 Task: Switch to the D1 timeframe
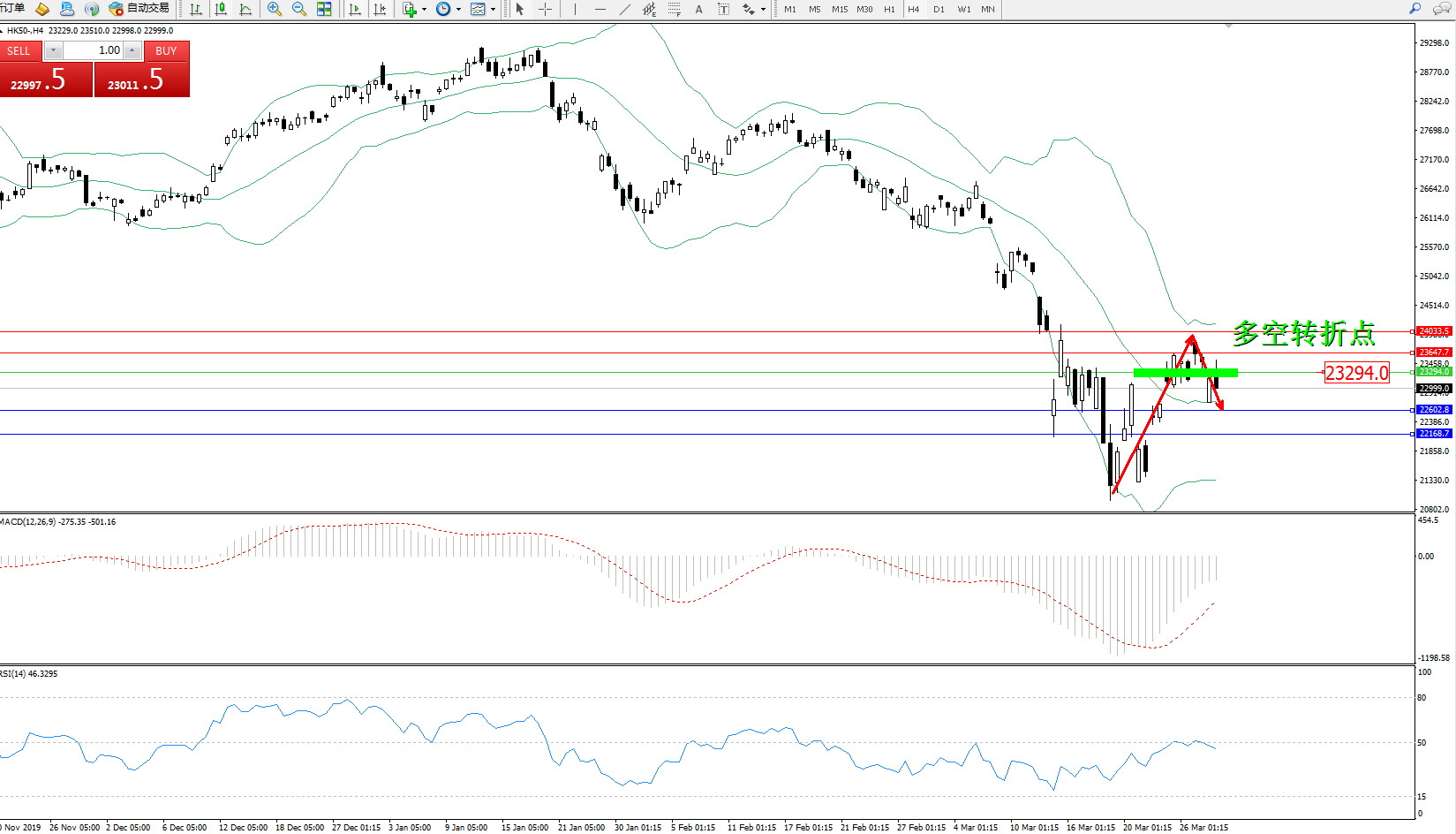point(939,9)
